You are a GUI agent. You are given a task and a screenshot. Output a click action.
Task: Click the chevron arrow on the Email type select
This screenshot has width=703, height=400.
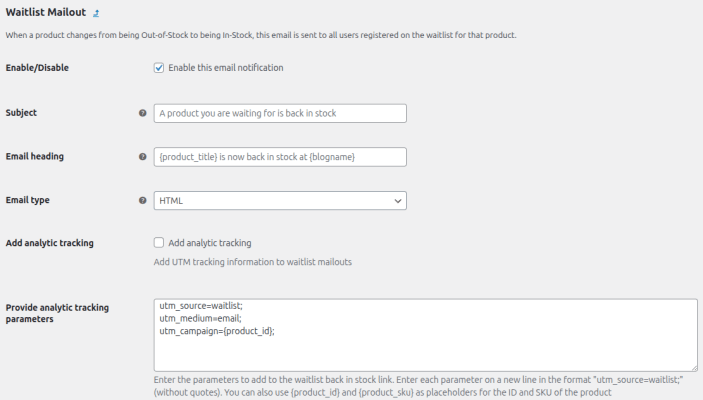coord(396,201)
